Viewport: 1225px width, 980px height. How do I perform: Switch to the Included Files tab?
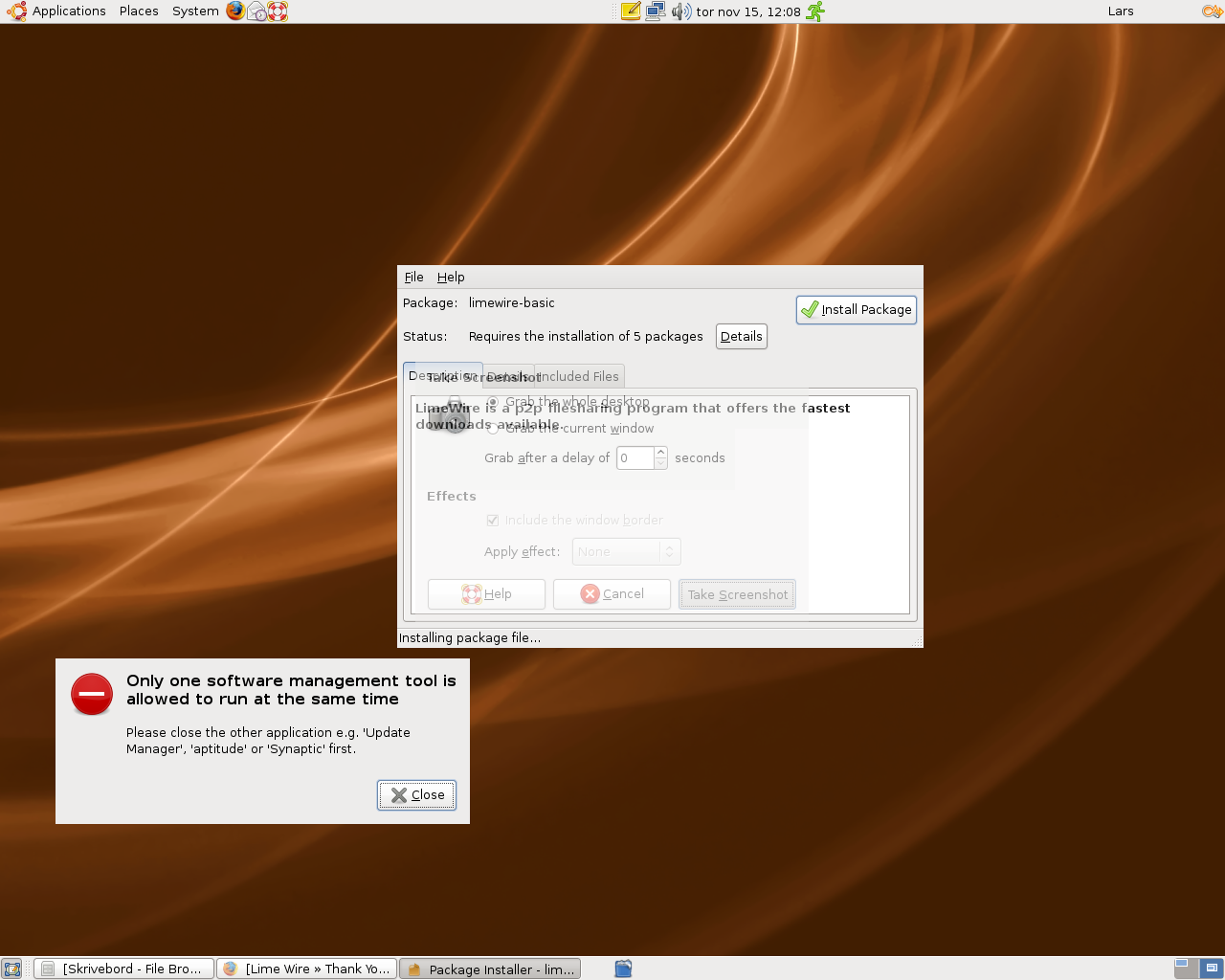(x=579, y=377)
